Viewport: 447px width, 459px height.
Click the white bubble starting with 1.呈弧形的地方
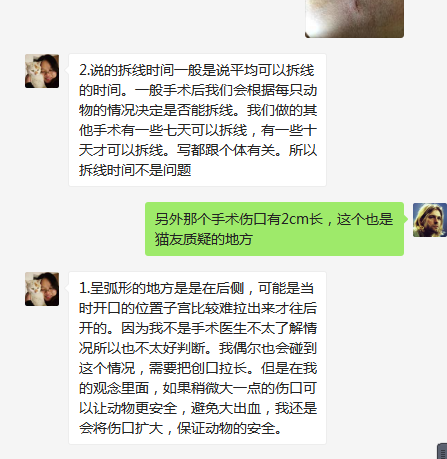pyautogui.click(x=197, y=358)
